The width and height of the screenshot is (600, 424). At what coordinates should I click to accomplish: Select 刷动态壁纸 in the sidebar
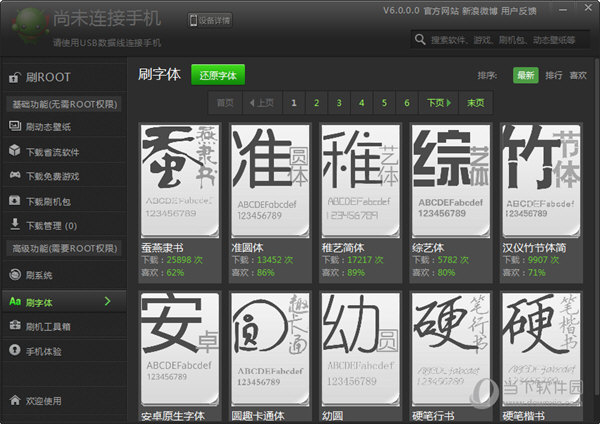click(x=64, y=126)
